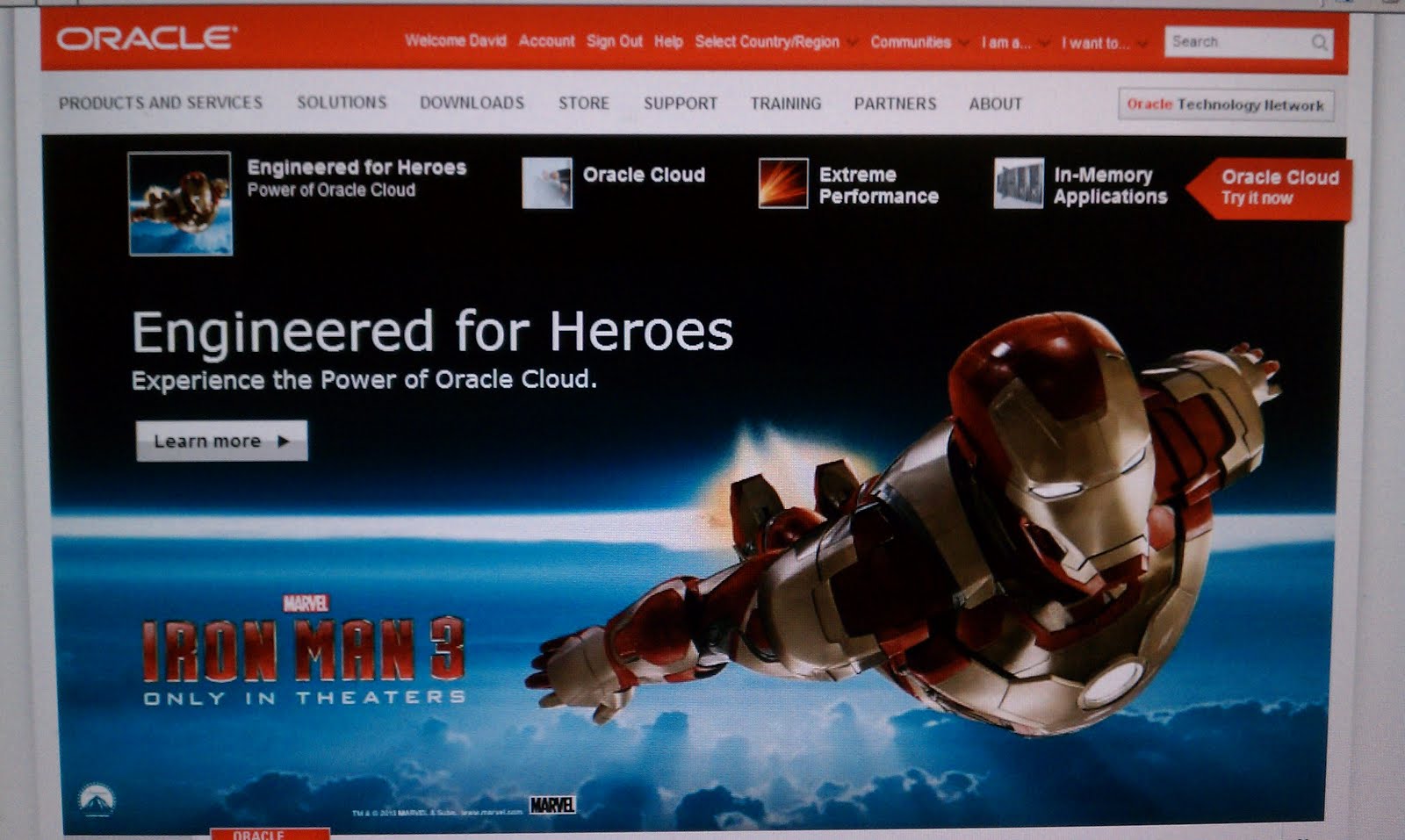Sign Out of the account
This screenshot has width=1405, height=840.
615,40
